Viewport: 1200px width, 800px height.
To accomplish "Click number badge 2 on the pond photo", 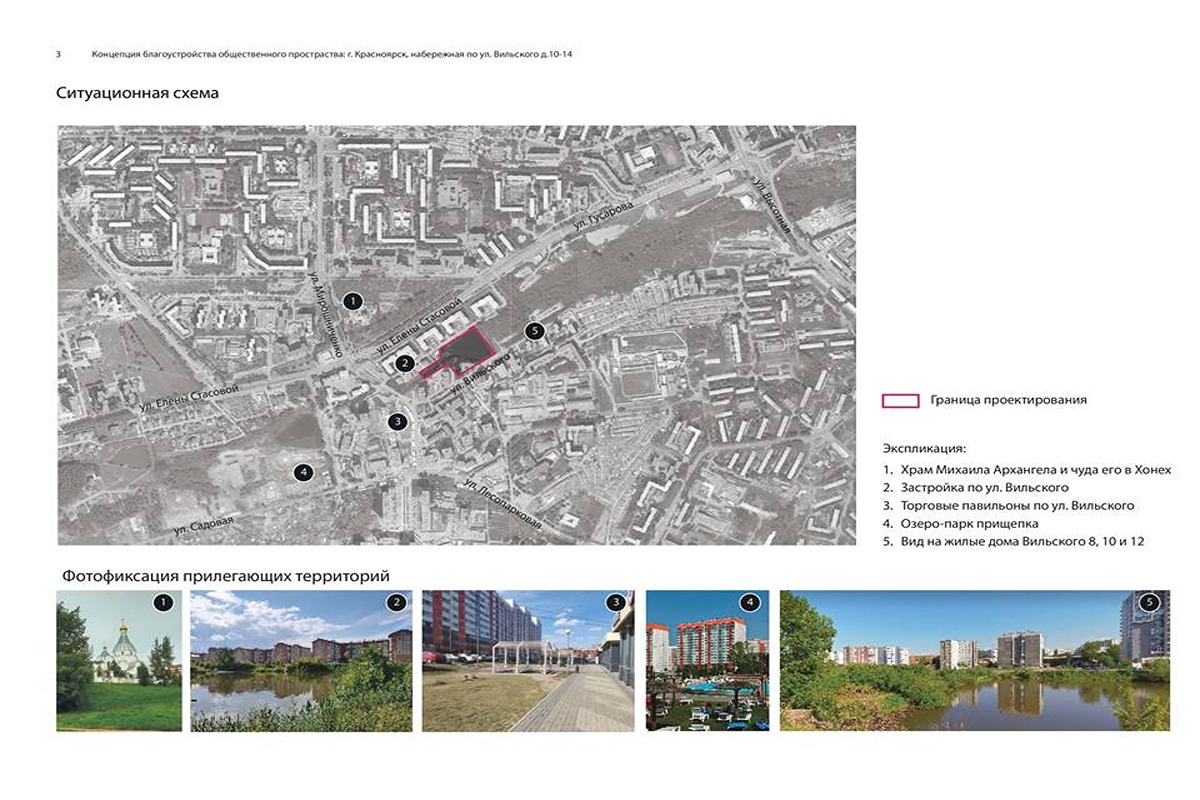I will point(396,602).
